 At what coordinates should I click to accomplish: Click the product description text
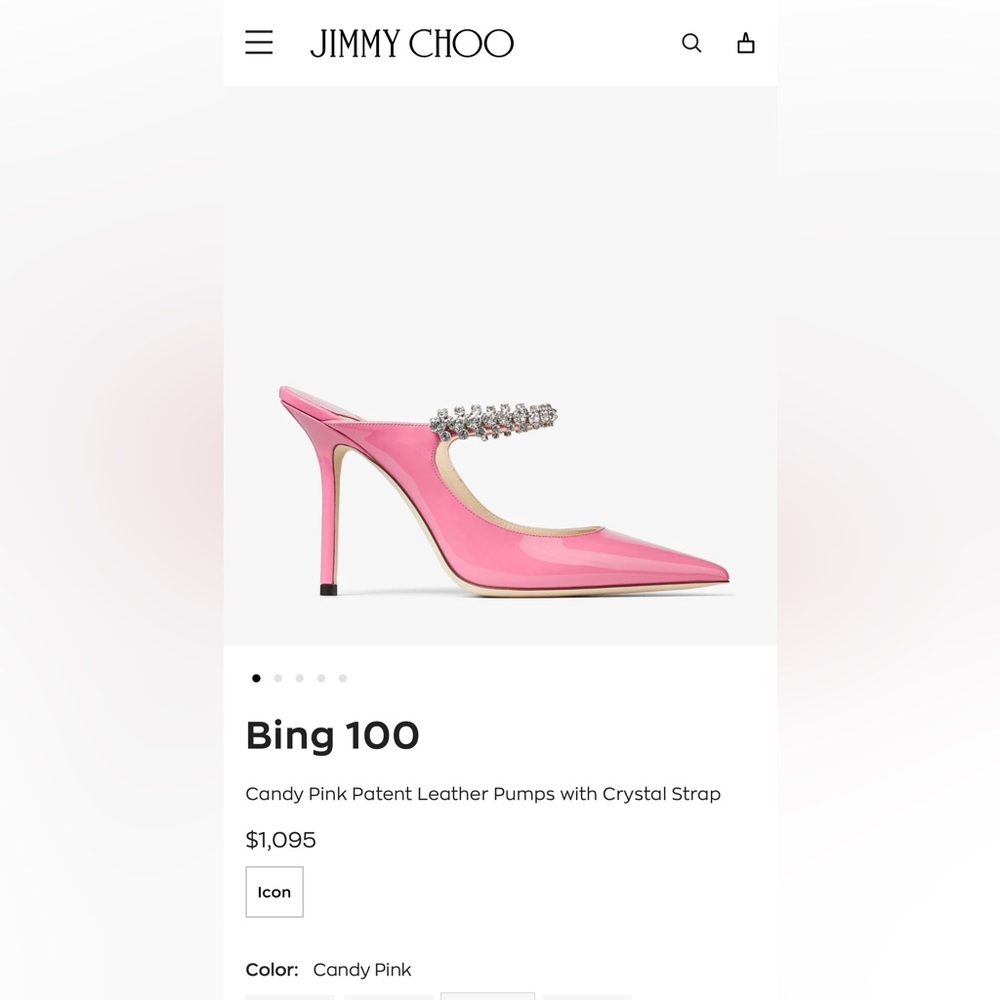(483, 794)
